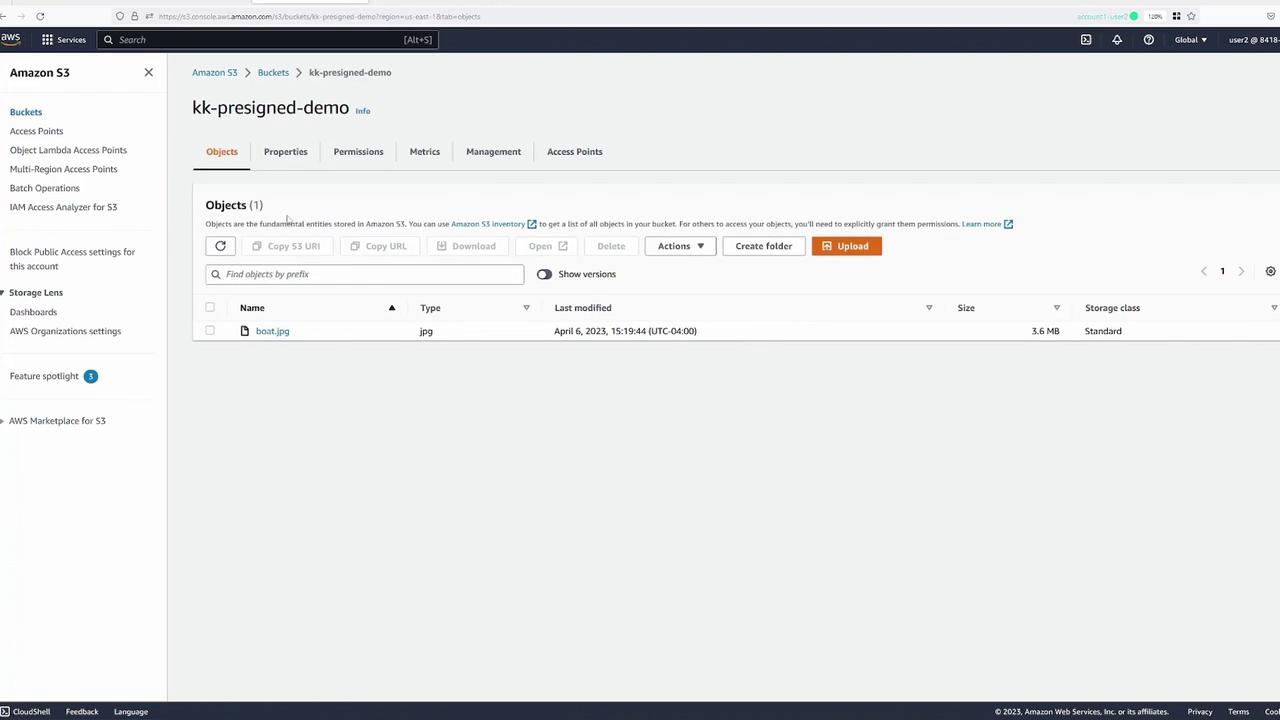Click the AWS logo home icon
The image size is (1280, 720).
pos(10,39)
